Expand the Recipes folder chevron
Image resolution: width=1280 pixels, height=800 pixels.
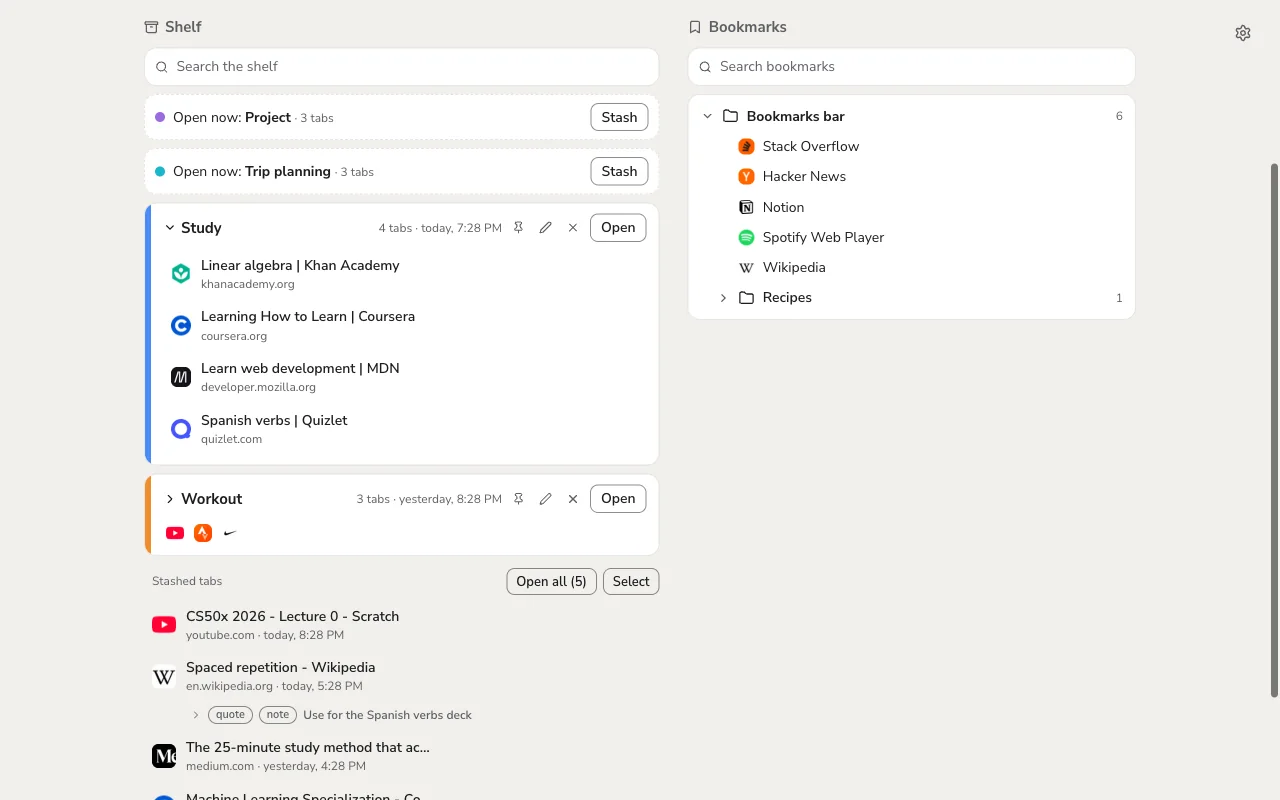click(x=723, y=297)
